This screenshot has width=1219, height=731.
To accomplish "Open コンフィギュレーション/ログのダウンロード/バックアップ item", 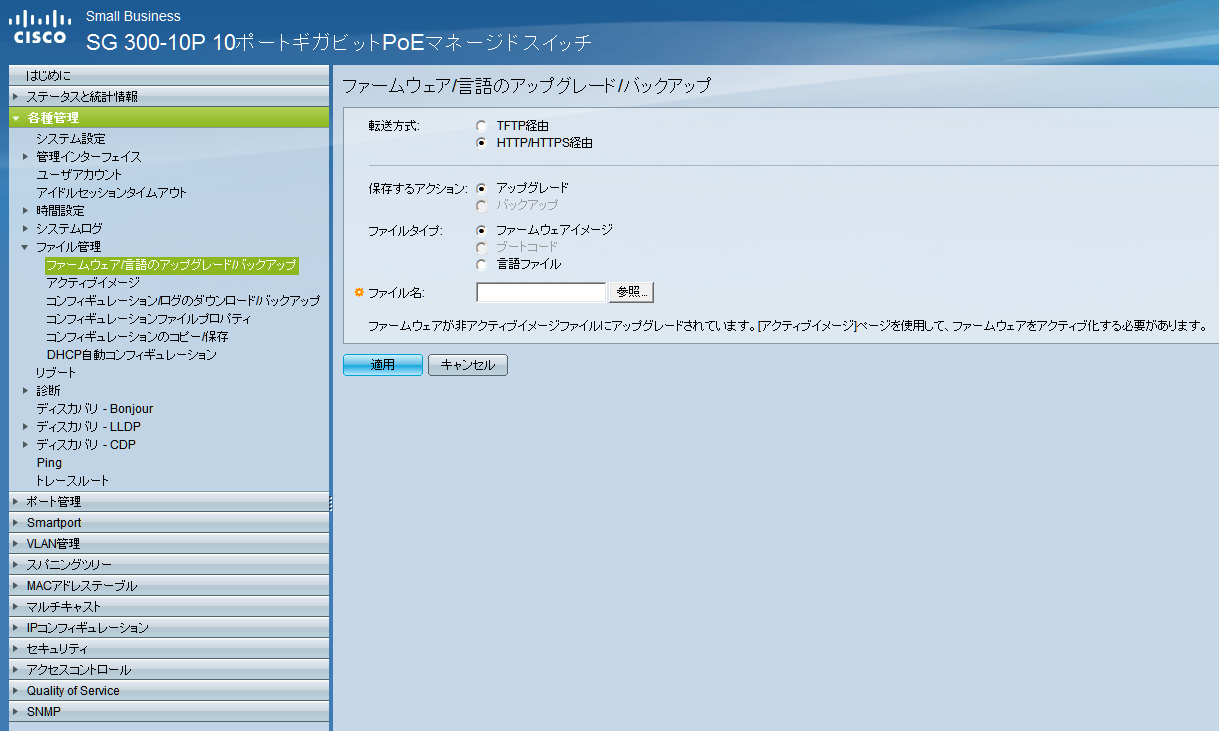I will [183, 301].
